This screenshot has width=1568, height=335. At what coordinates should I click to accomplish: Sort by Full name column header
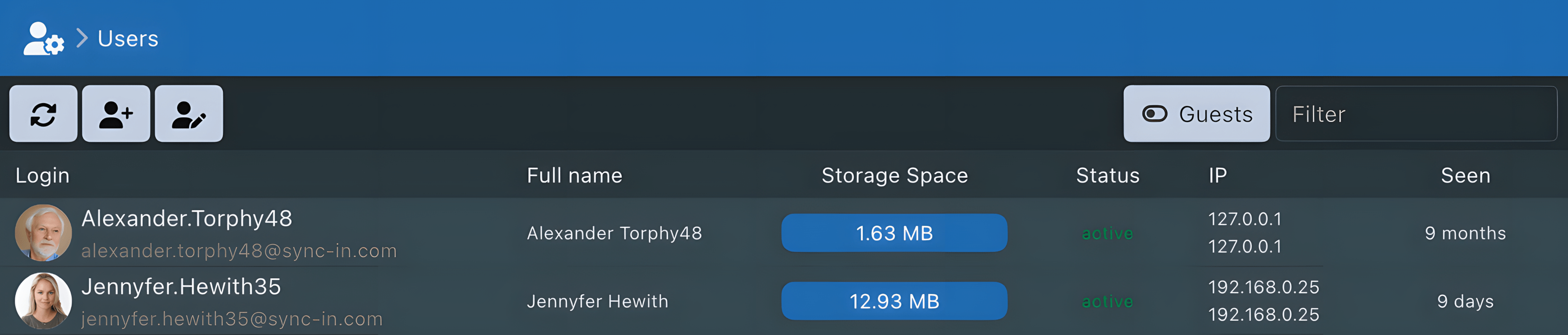point(574,176)
